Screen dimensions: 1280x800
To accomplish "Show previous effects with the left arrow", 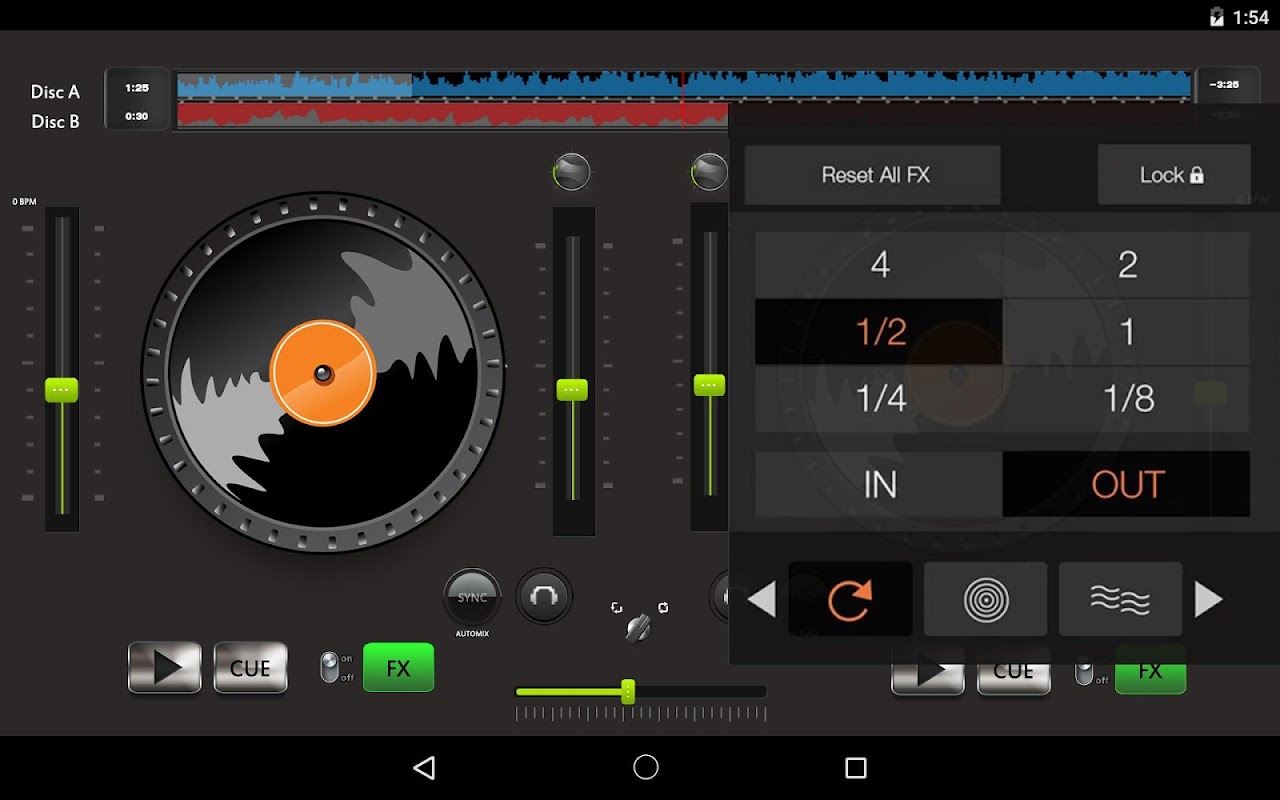I will 762,600.
